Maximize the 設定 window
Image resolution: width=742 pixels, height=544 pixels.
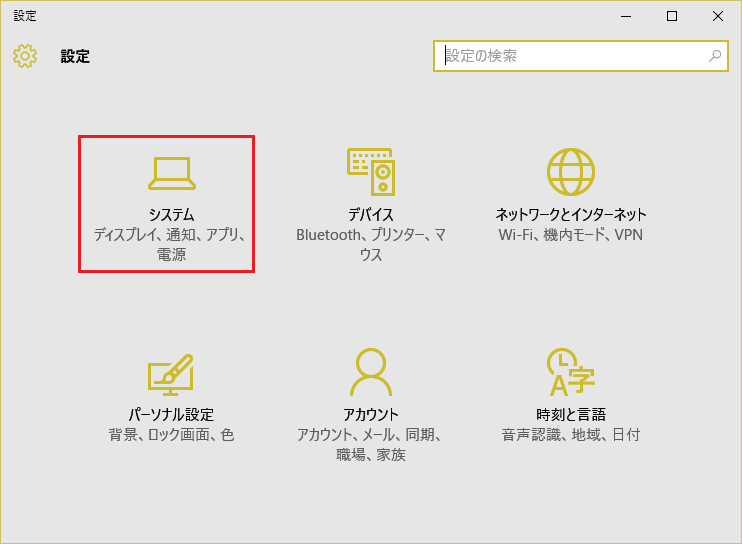click(x=672, y=15)
